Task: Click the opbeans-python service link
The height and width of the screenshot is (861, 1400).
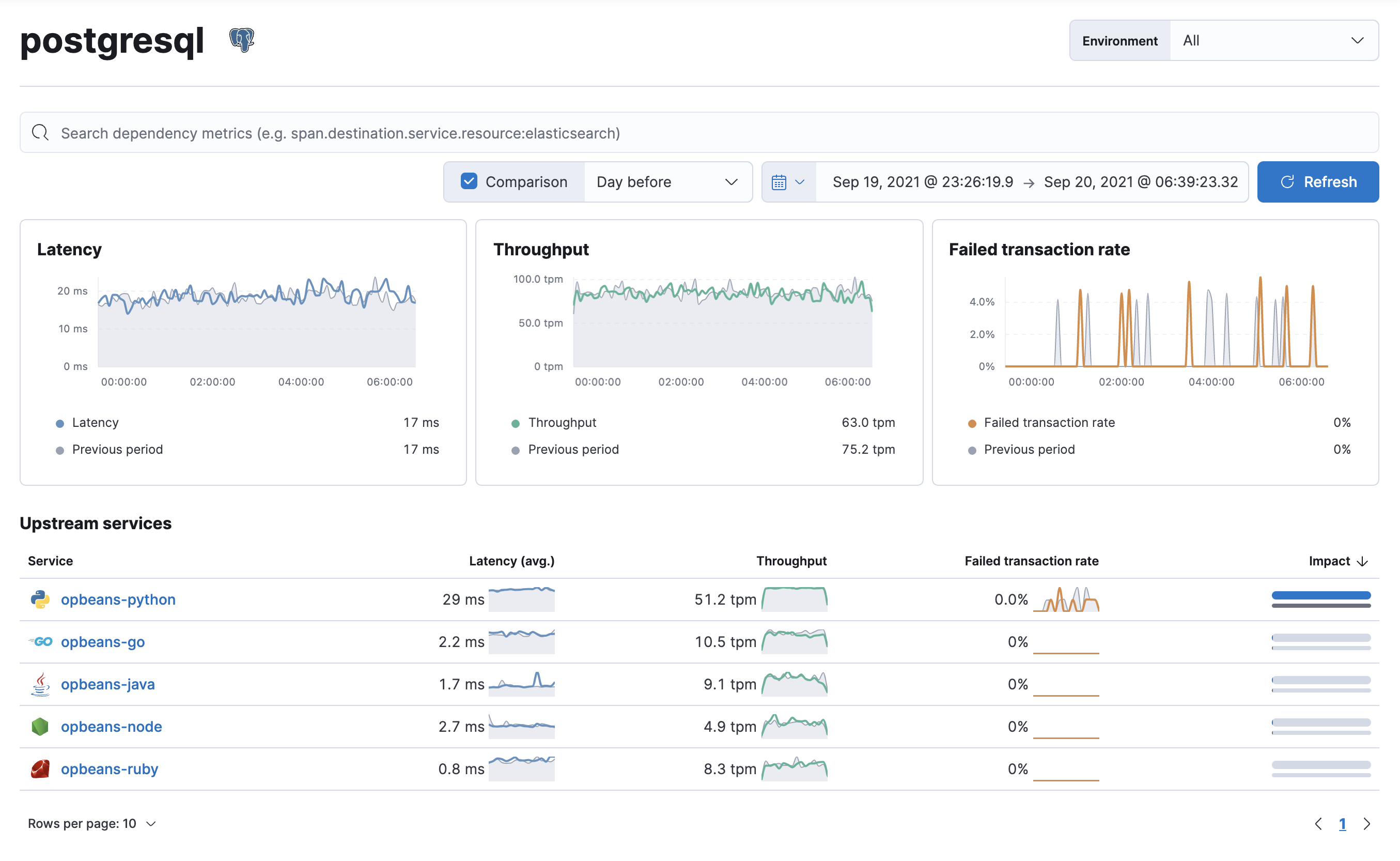Action: click(x=117, y=599)
